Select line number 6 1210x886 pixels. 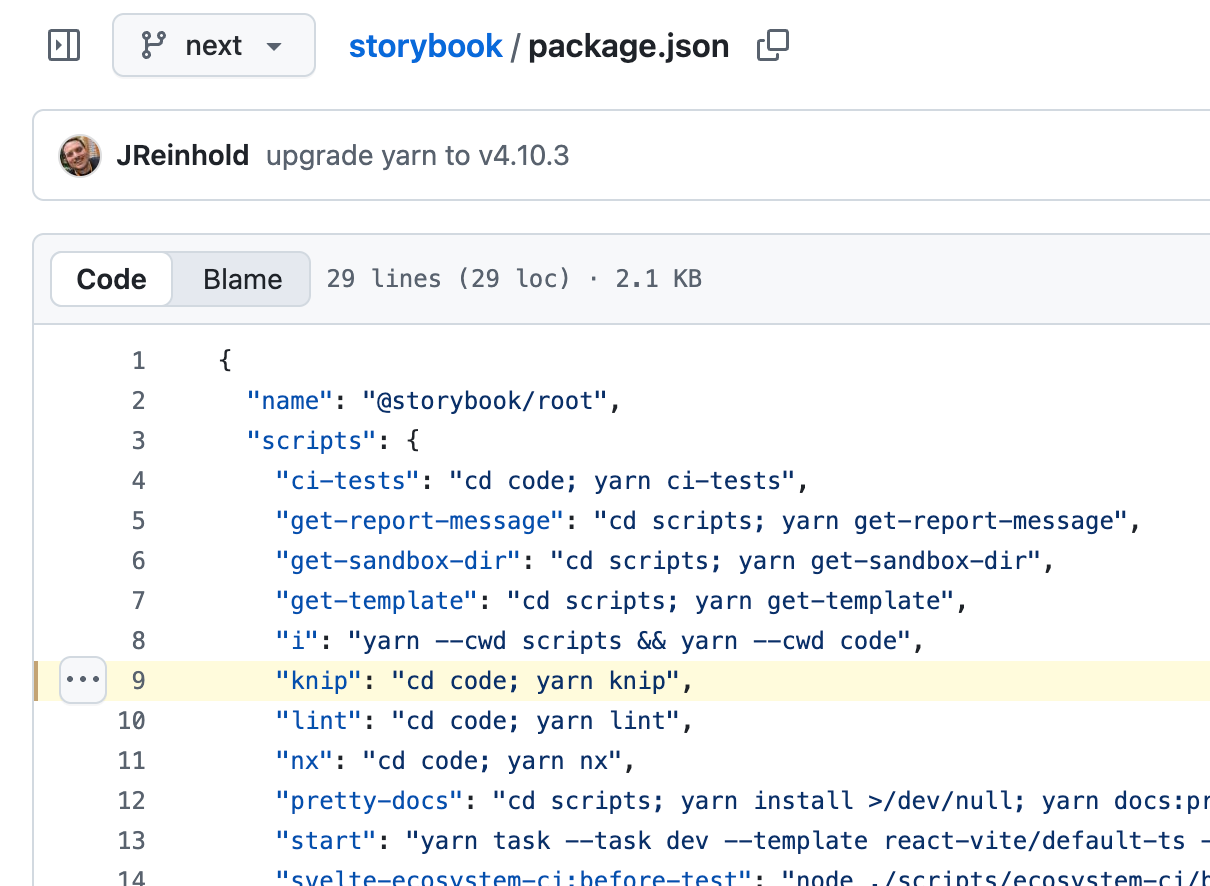138,560
